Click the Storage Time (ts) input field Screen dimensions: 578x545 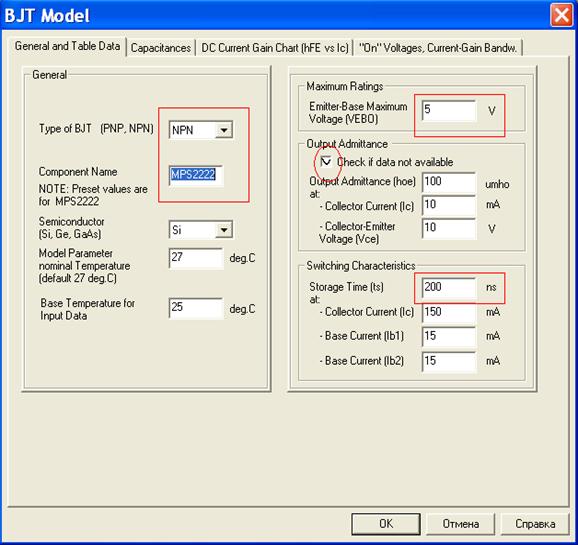click(448, 288)
